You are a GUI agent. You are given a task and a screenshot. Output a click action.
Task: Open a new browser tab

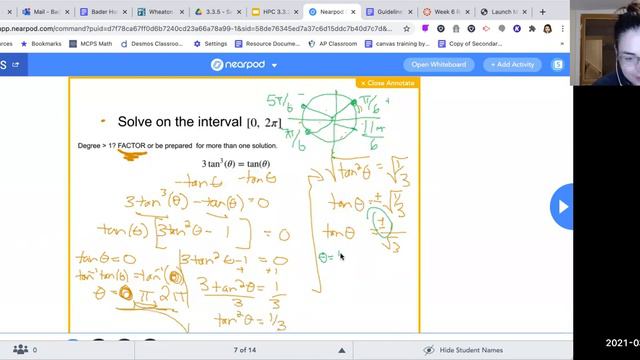coord(542,12)
